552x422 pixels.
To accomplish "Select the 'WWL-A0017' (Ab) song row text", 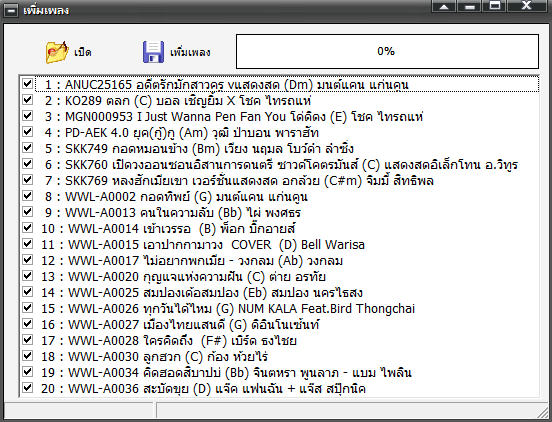I will [x=192, y=261].
